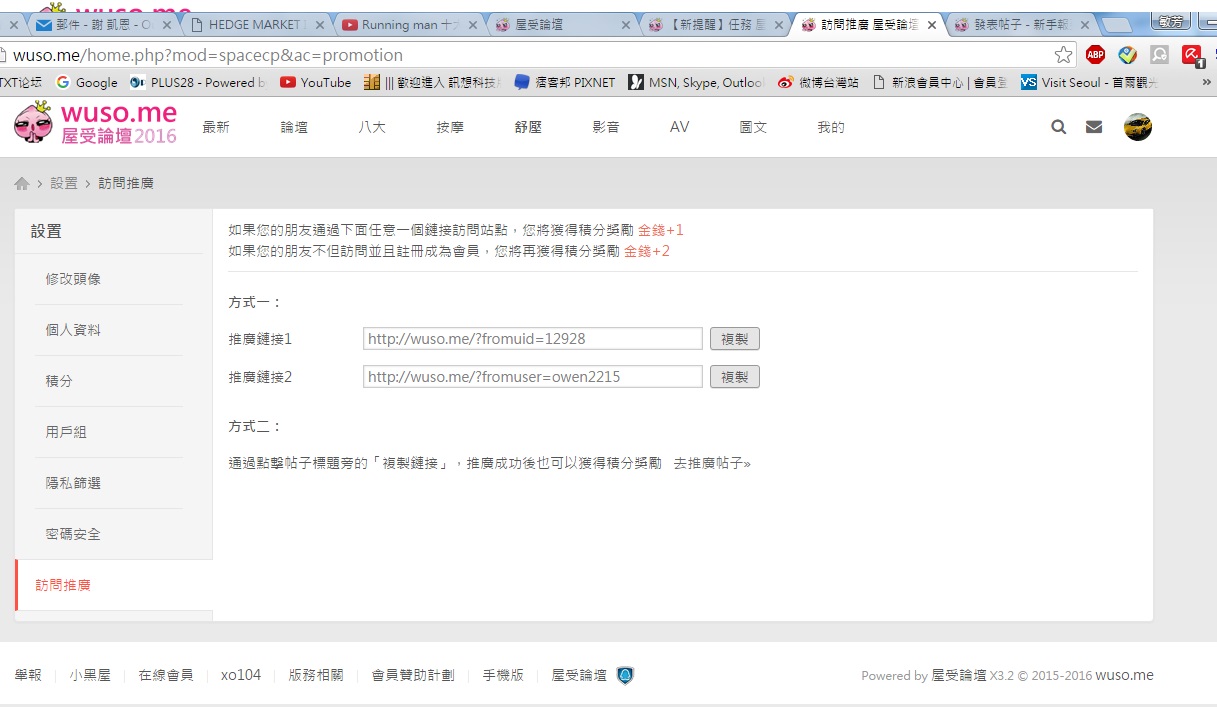The height and width of the screenshot is (707, 1217).
Task: Switch to the Running man tab
Action: 408,25
